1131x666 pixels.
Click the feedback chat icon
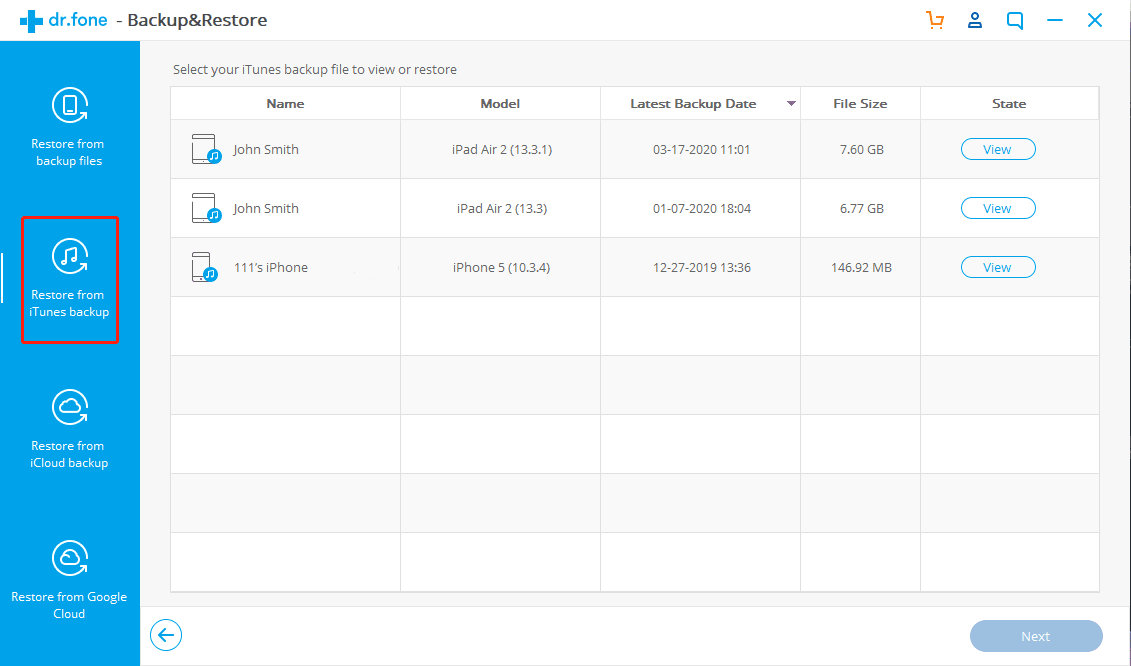[1015, 20]
